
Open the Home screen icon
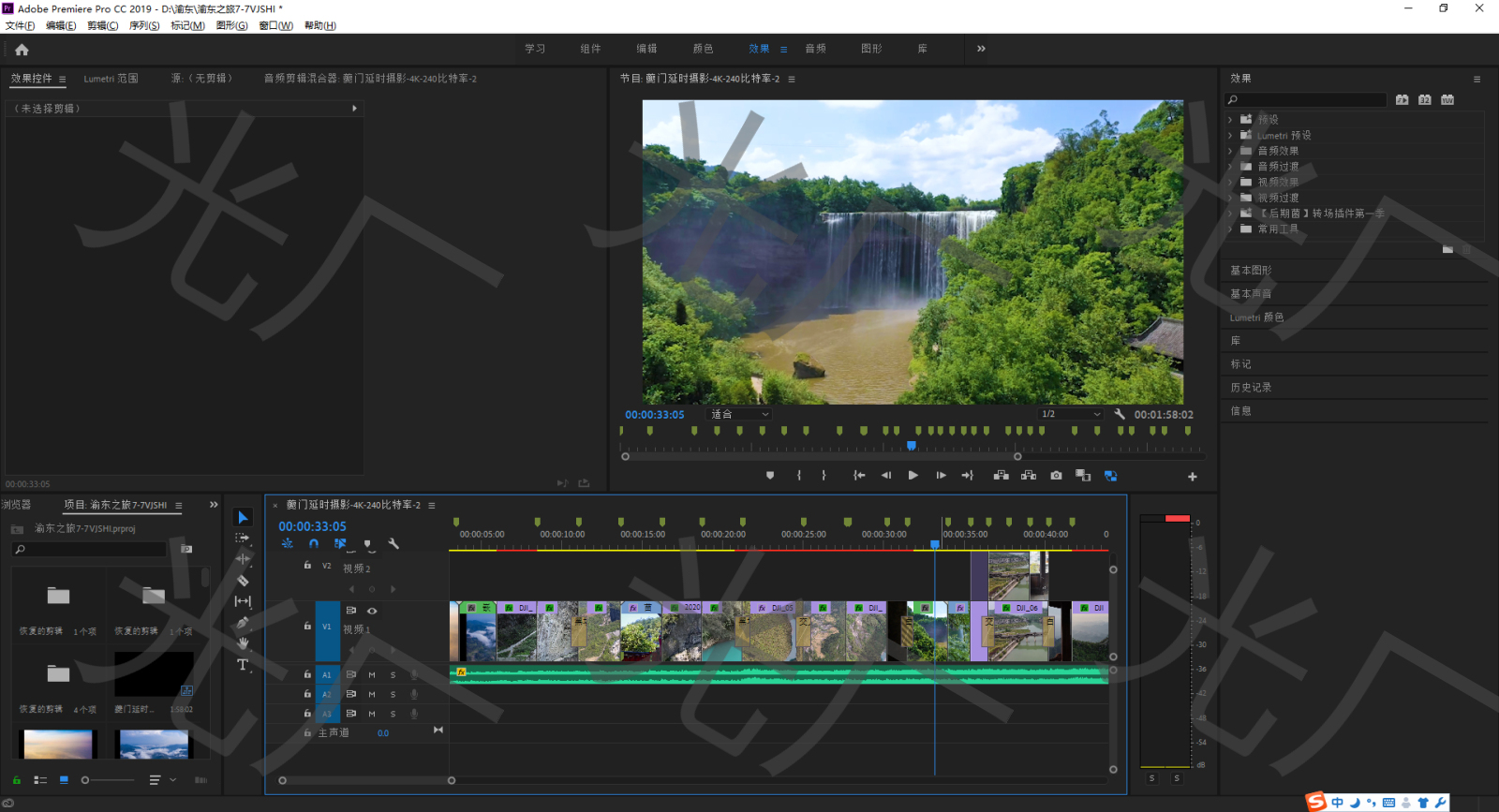[22, 50]
